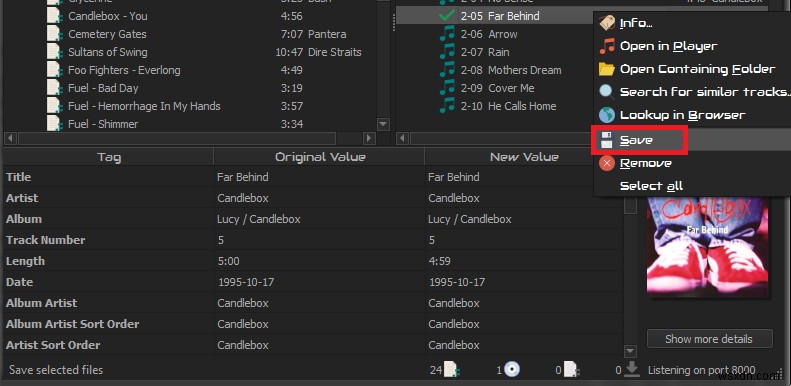Click the Album Artist Sort Order label
The width and height of the screenshot is (791, 386).
[72, 324]
